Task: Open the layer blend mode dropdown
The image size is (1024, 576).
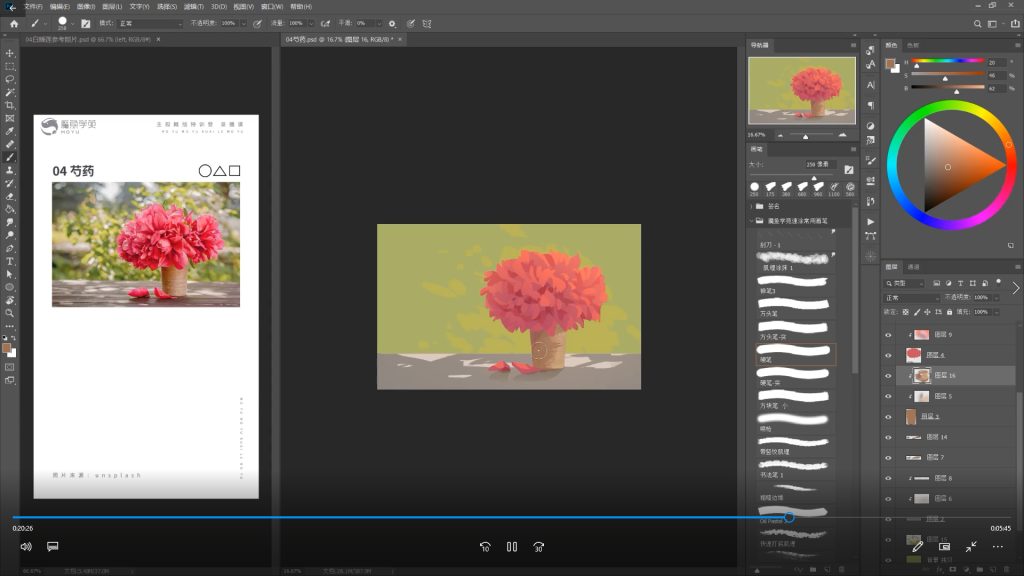Action: pos(910,298)
